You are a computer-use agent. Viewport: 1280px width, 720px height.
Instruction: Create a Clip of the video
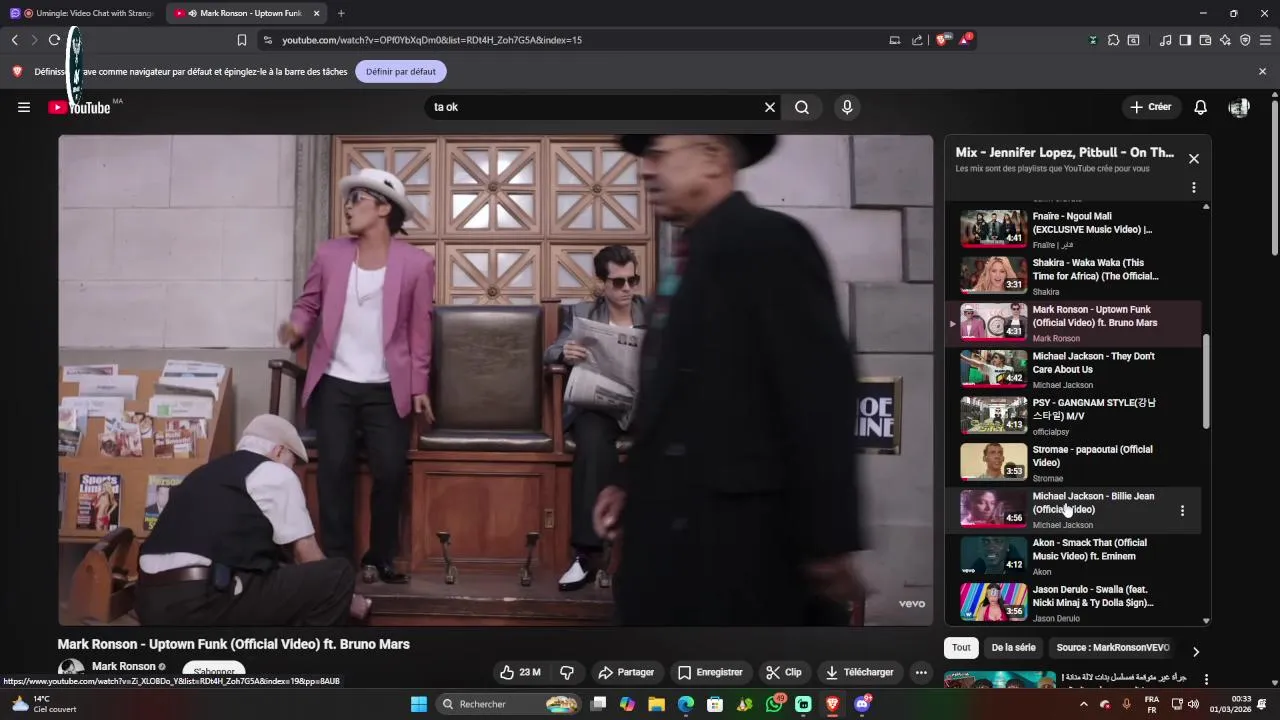[784, 672]
